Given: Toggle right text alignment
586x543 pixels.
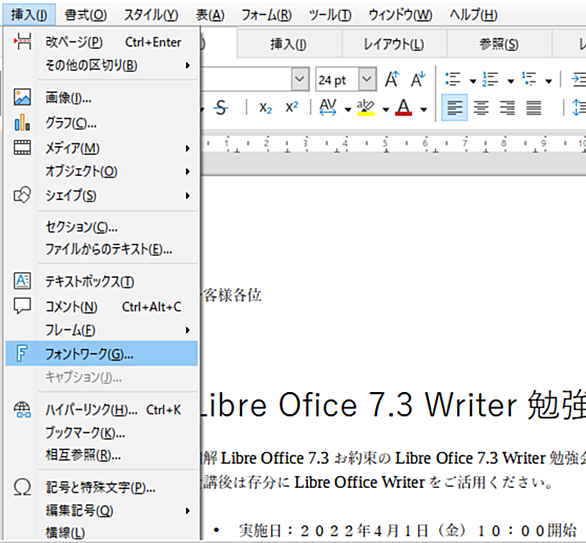Looking at the screenshot, I should point(507,108).
